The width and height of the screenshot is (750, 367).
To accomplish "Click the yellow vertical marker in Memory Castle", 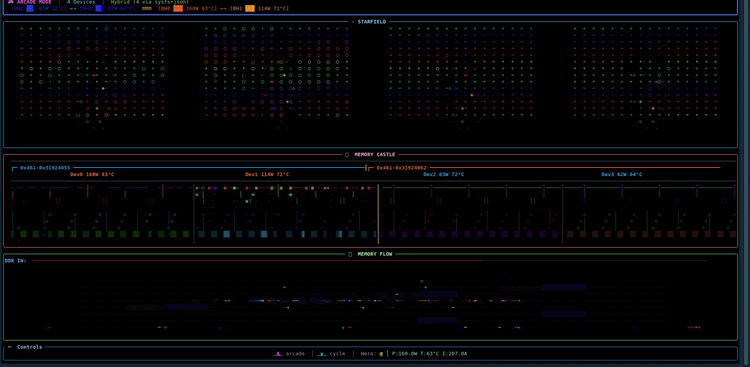I will 378,214.
